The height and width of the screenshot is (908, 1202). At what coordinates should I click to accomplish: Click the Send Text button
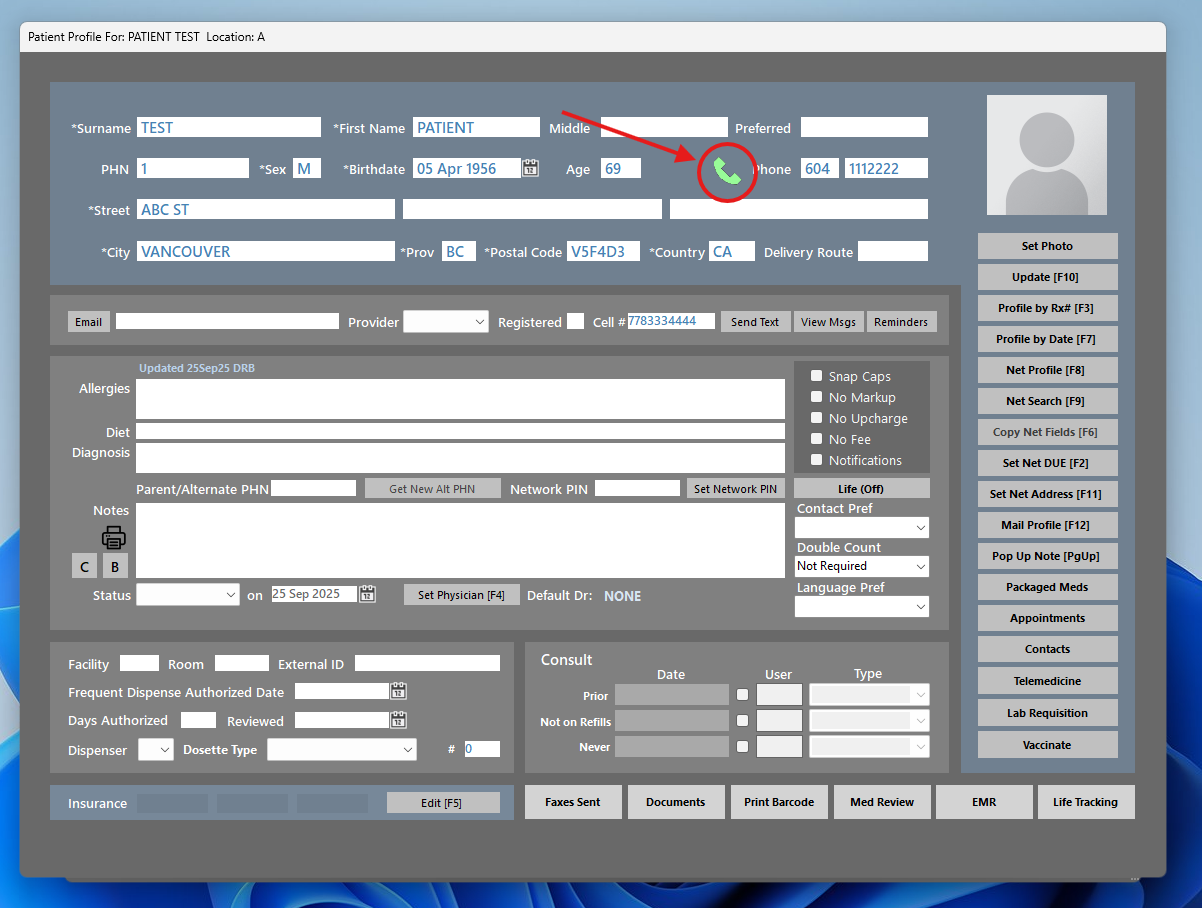(755, 322)
